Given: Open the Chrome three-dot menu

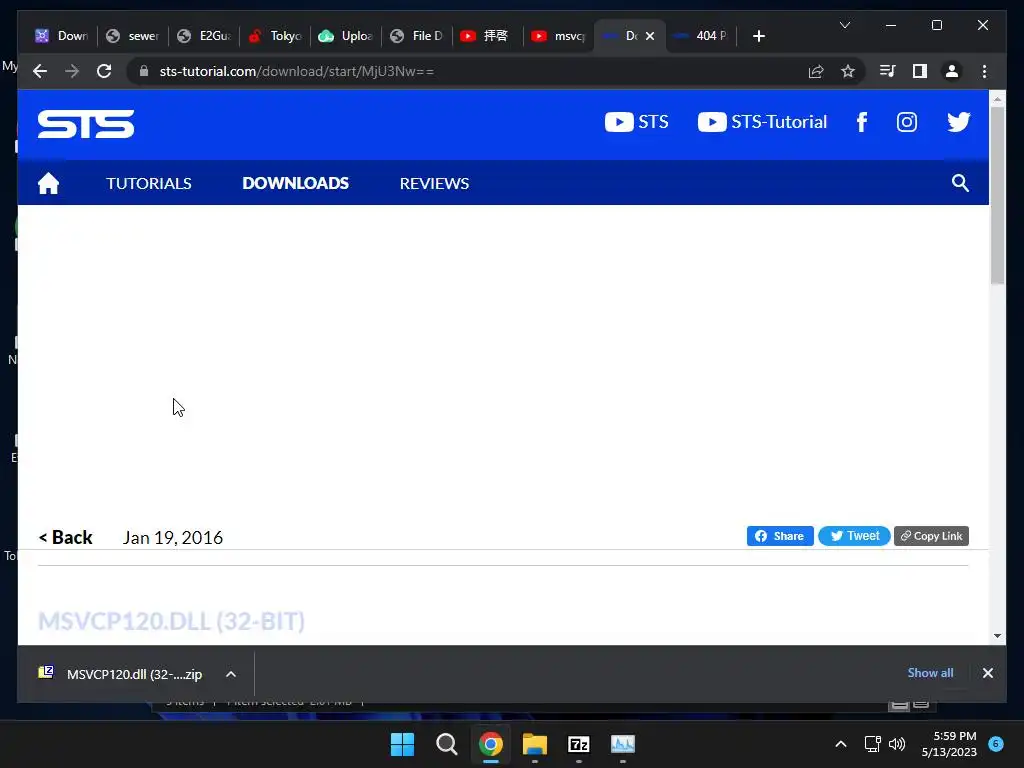Looking at the screenshot, I should [984, 71].
